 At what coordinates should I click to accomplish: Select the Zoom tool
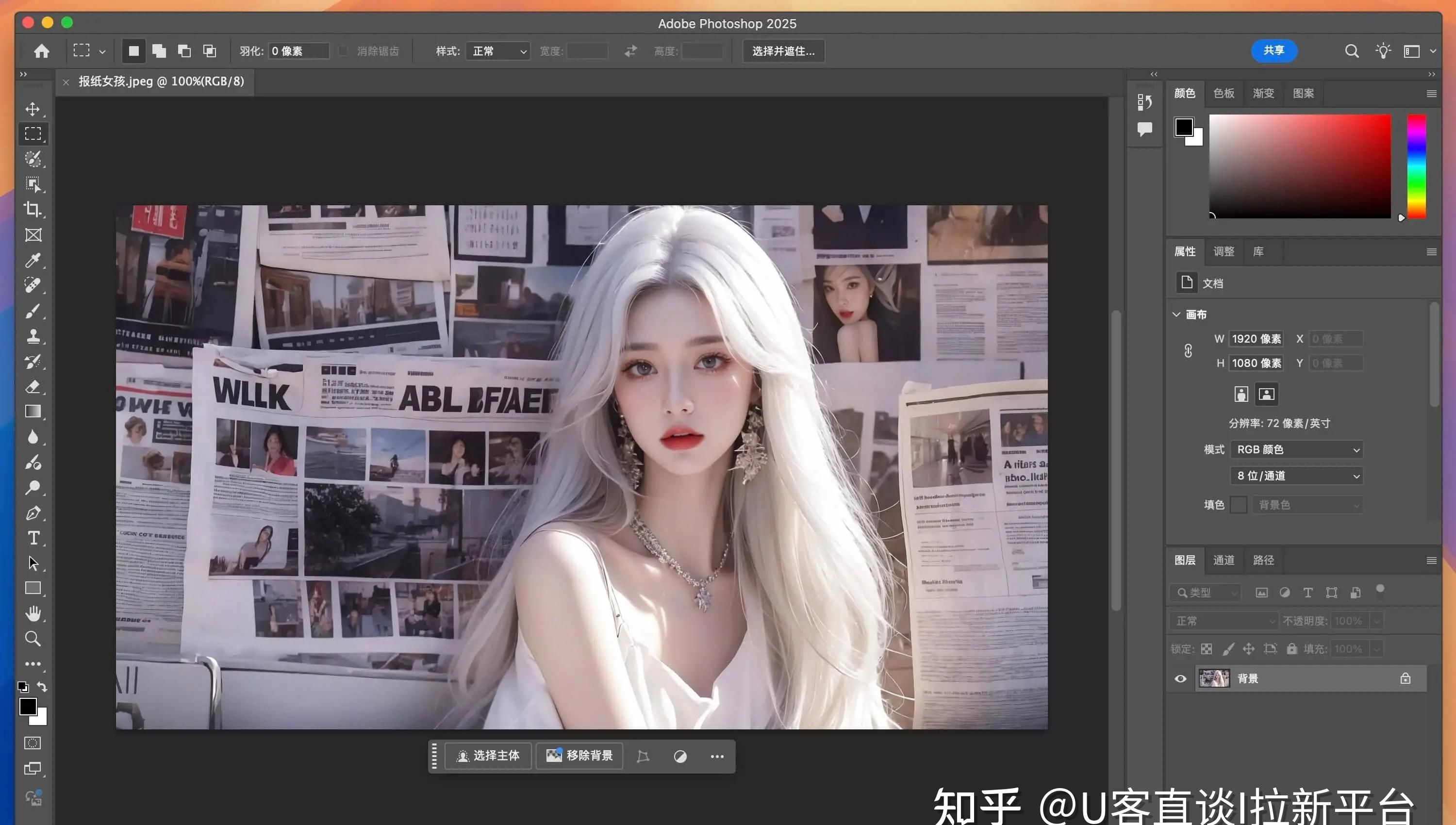[x=33, y=639]
